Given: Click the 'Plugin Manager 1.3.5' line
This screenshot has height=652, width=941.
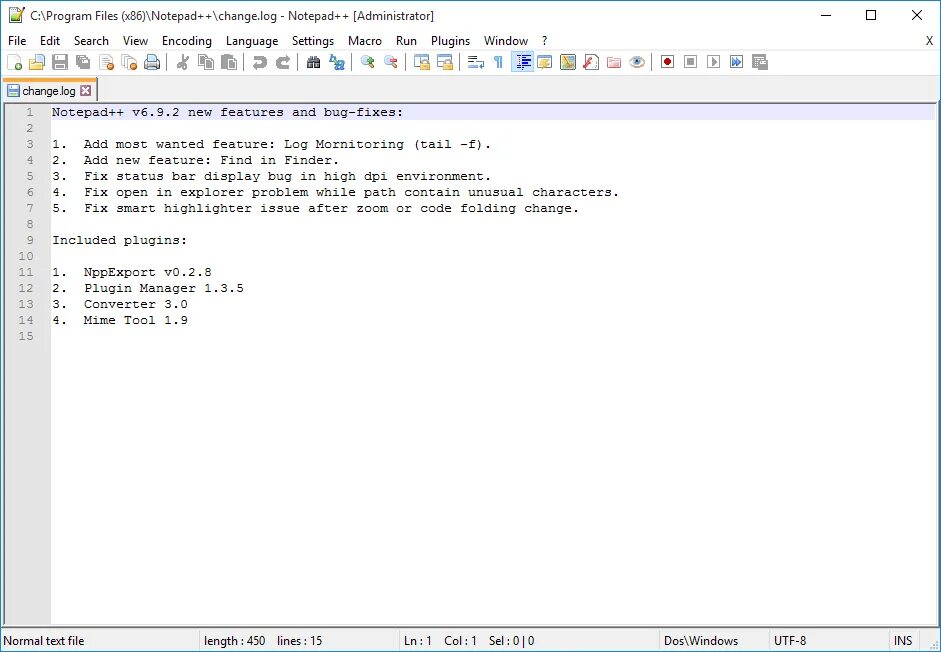Looking at the screenshot, I should 148,288.
